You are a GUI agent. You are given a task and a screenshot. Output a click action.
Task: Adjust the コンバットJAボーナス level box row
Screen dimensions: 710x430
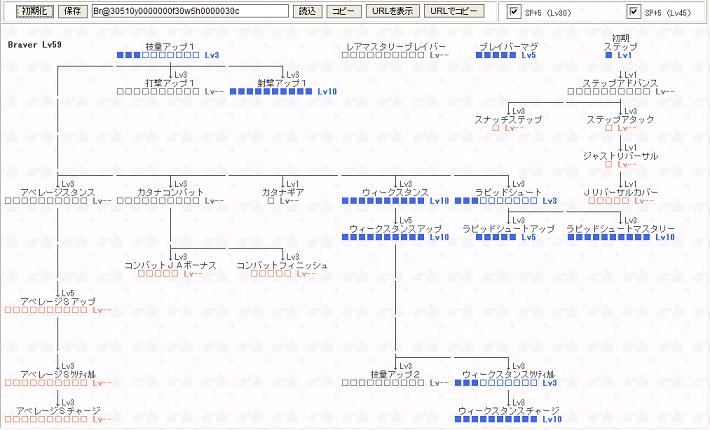tap(158, 274)
